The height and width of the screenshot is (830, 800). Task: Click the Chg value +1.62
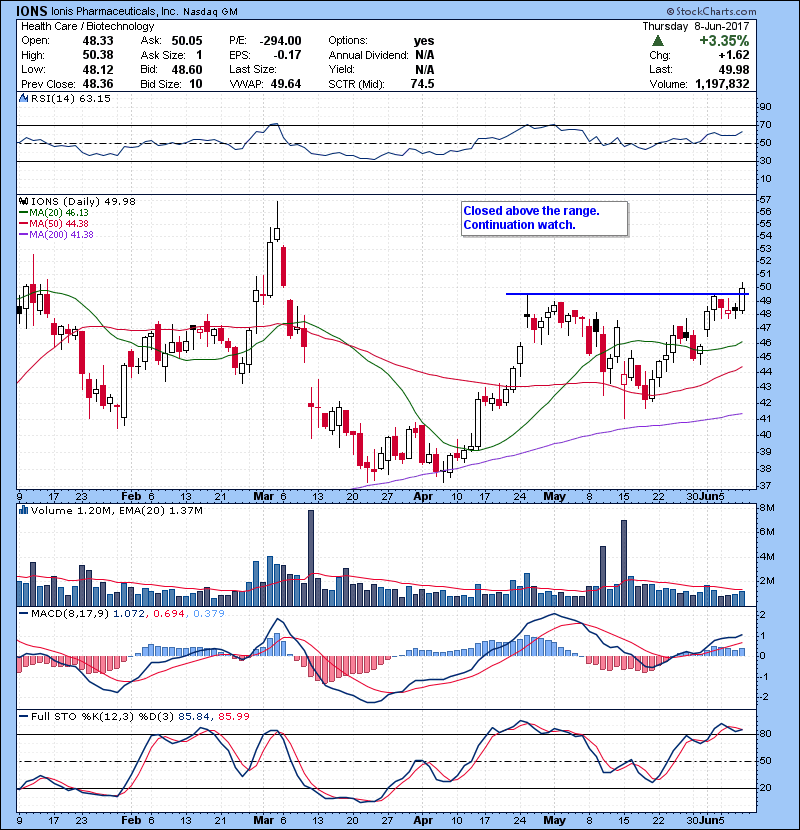734,55
